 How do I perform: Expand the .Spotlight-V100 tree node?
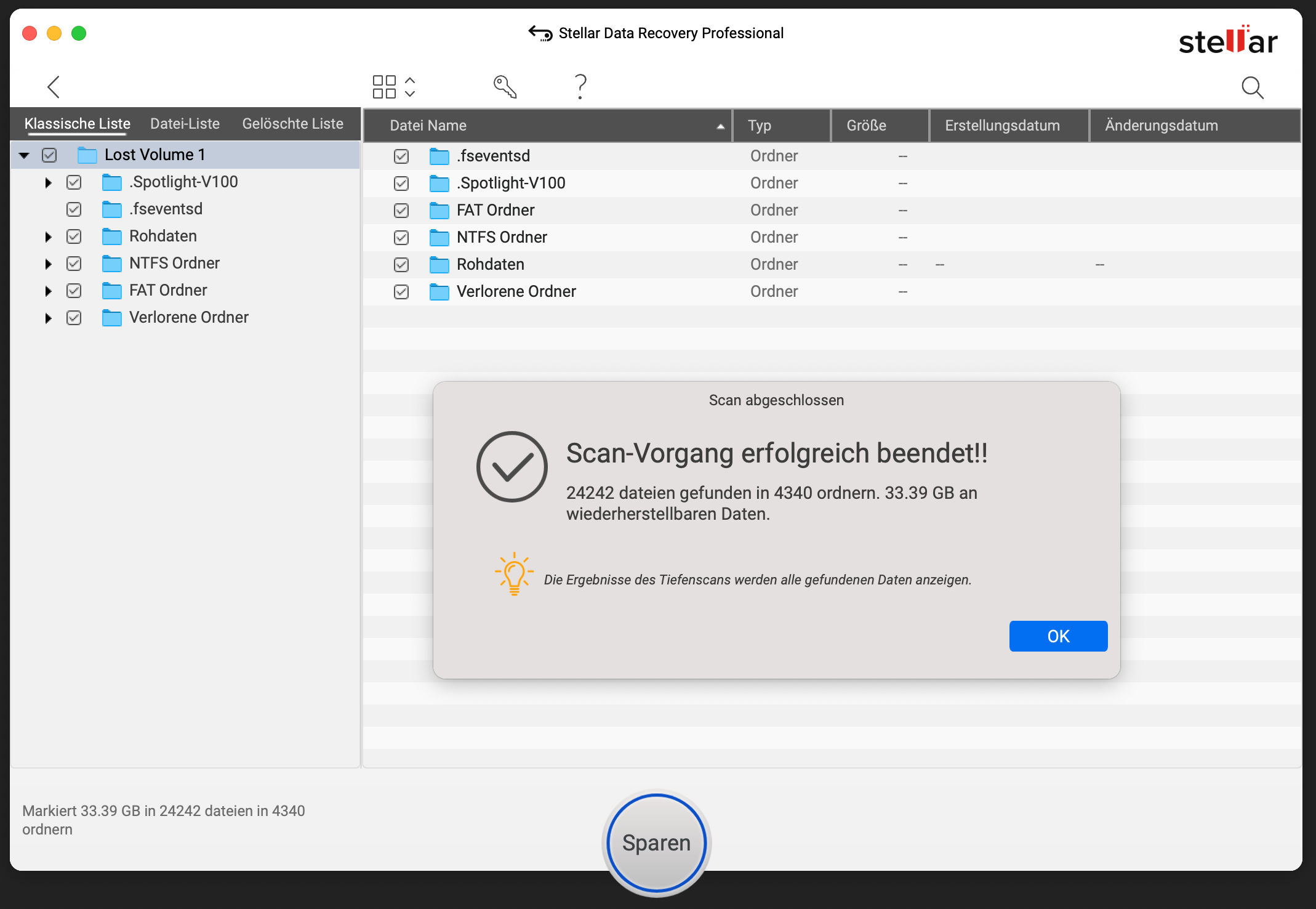tap(48, 182)
